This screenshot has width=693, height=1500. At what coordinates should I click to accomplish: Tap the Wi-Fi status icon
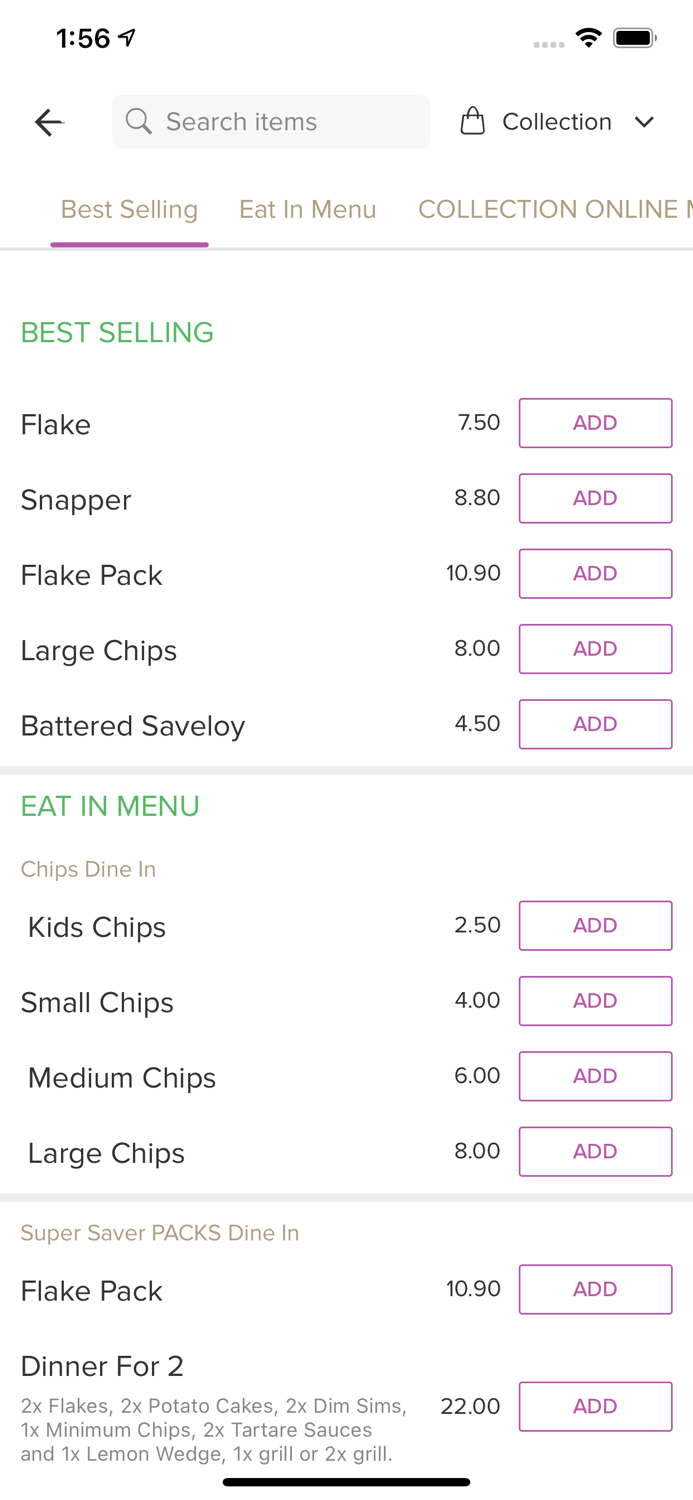click(588, 38)
